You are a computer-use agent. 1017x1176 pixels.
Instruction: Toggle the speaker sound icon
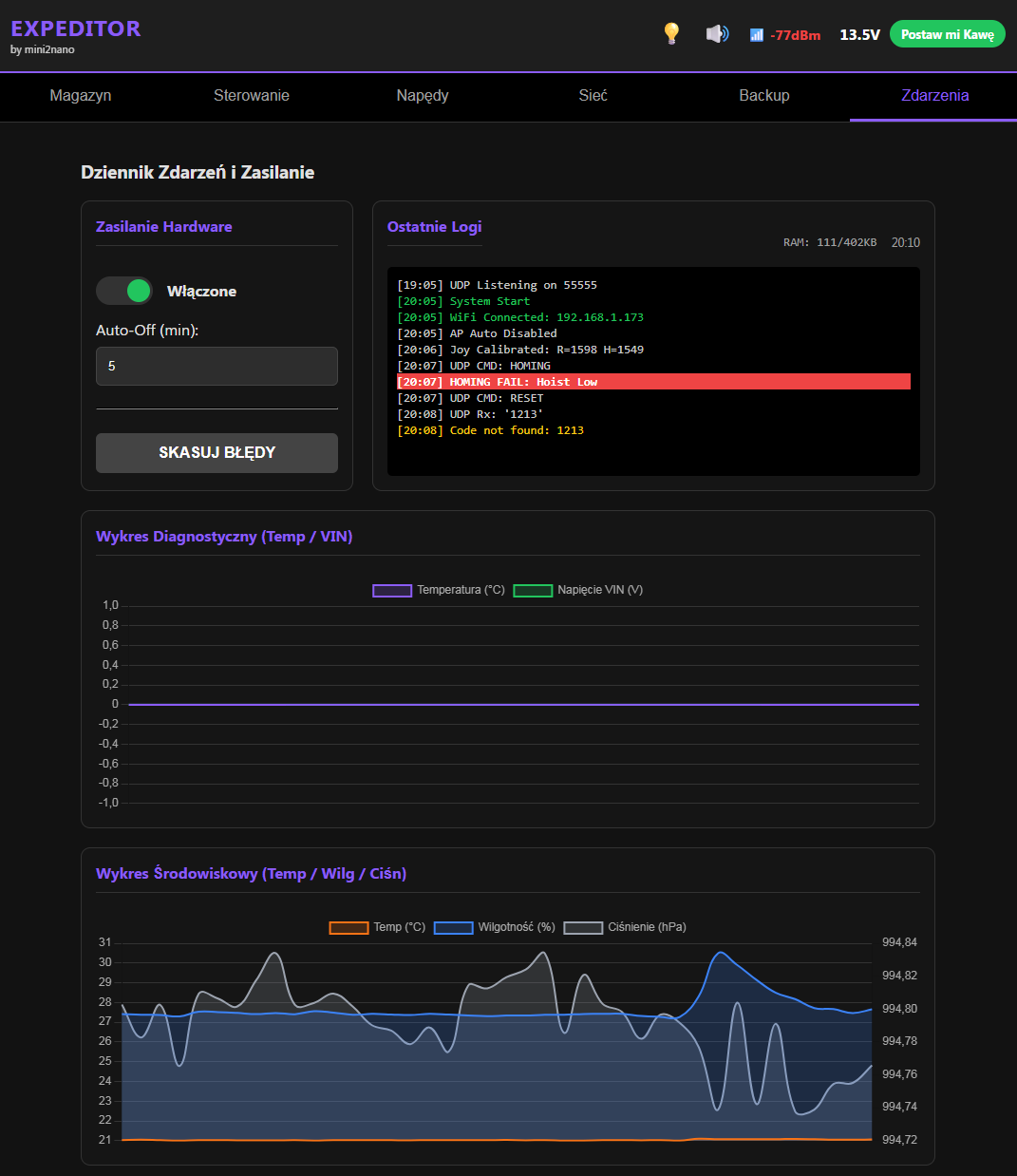(717, 34)
